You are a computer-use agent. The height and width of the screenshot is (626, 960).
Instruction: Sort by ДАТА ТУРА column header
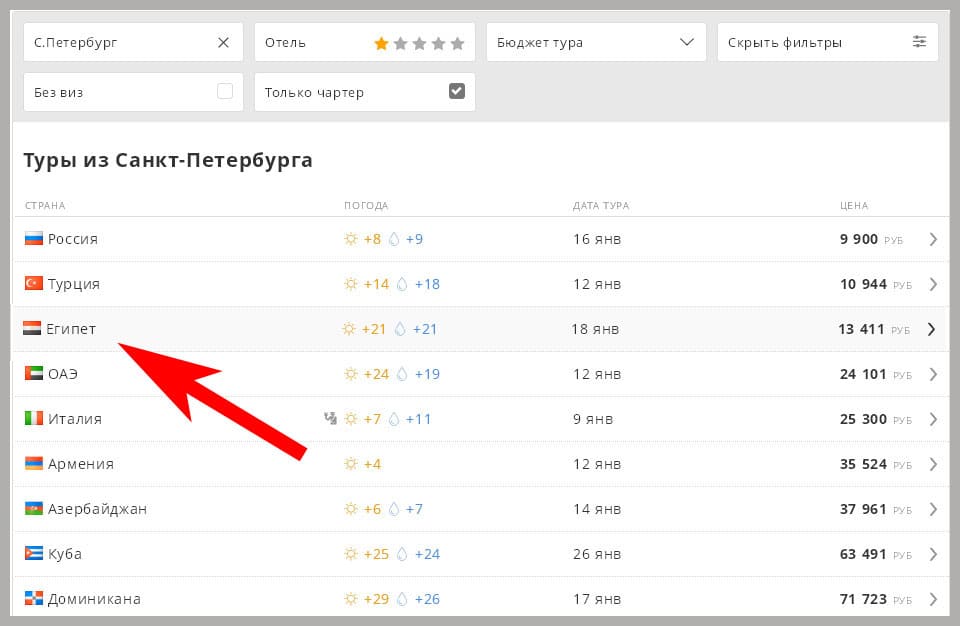[x=601, y=205]
